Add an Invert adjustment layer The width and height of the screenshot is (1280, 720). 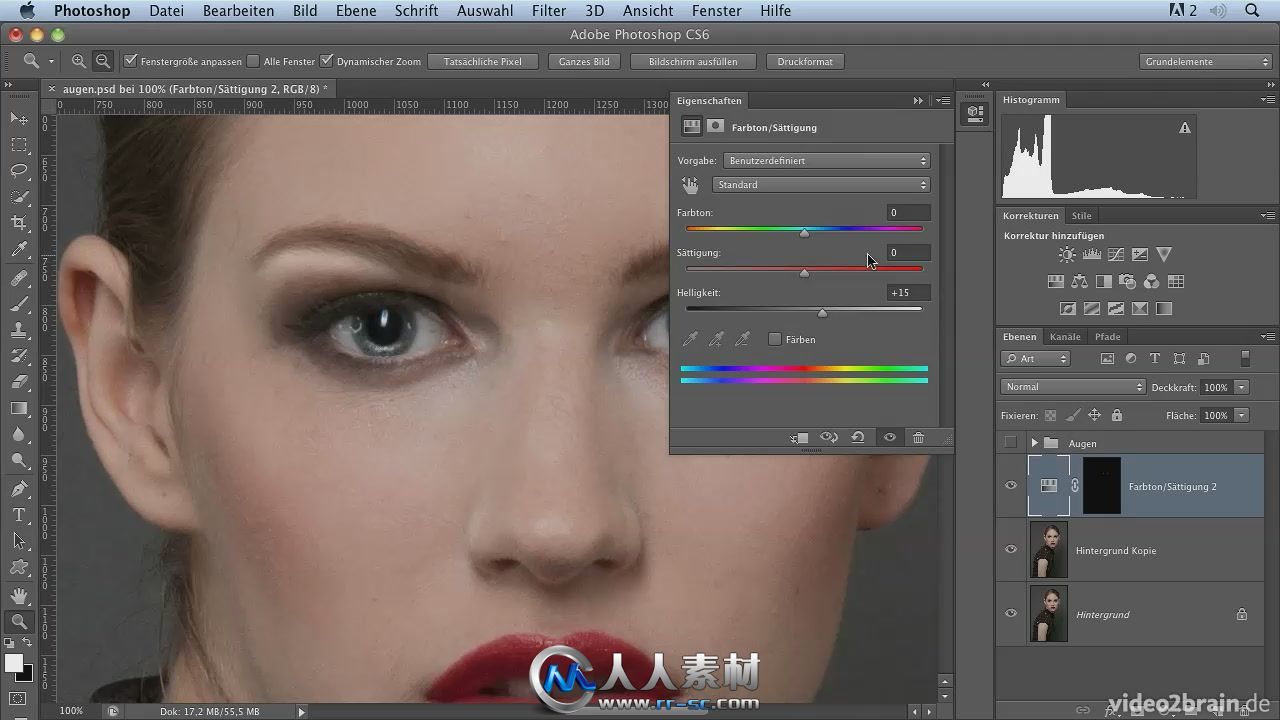point(1067,309)
